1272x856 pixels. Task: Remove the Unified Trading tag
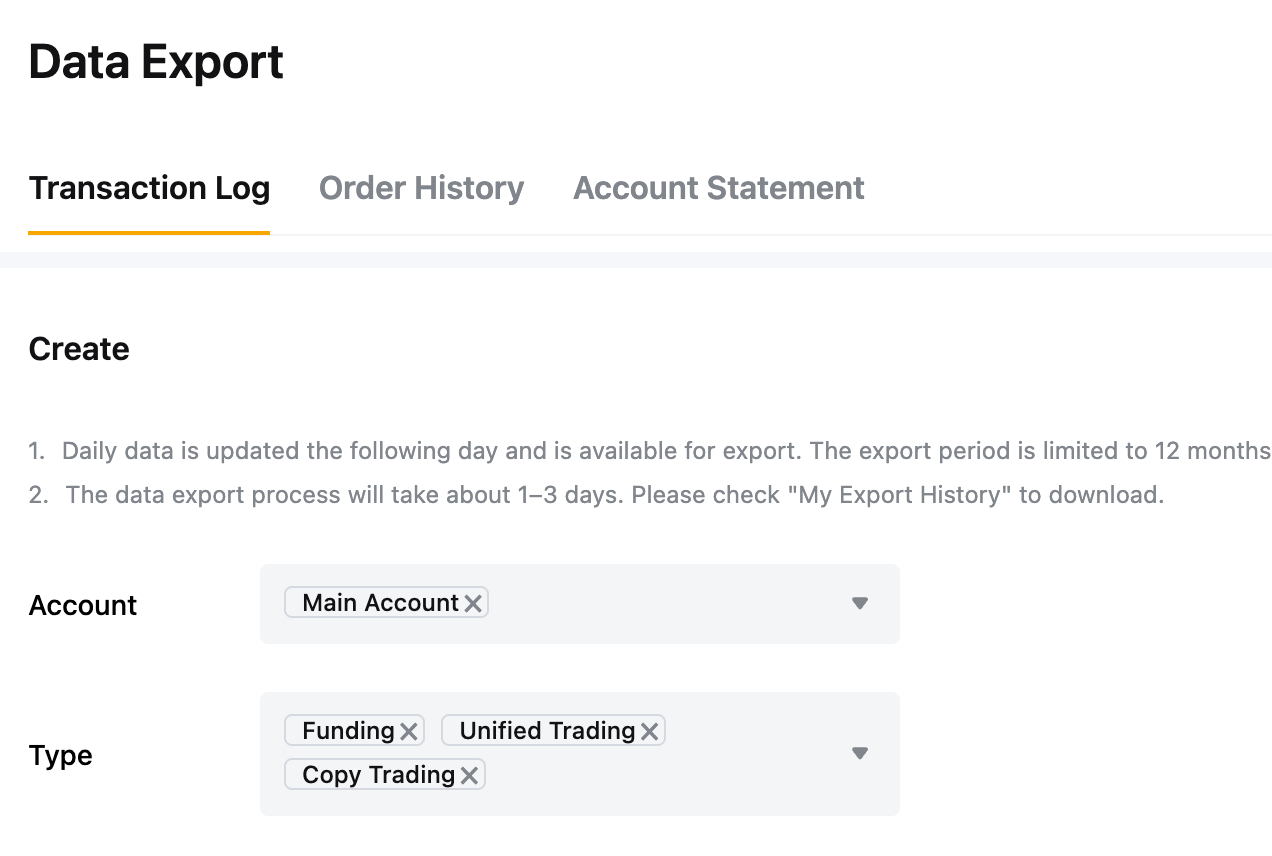650,731
